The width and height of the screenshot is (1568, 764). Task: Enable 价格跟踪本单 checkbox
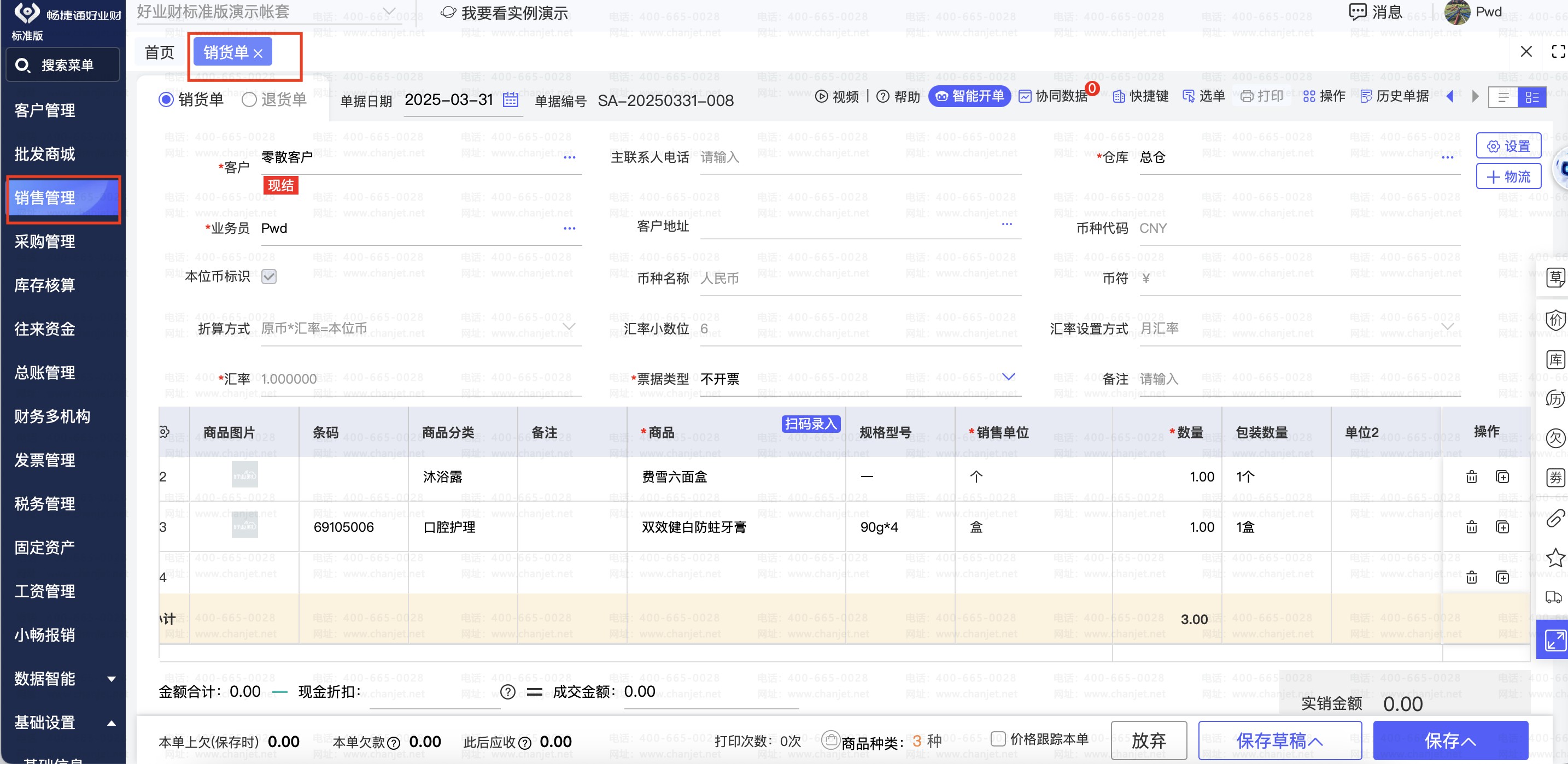click(998, 738)
